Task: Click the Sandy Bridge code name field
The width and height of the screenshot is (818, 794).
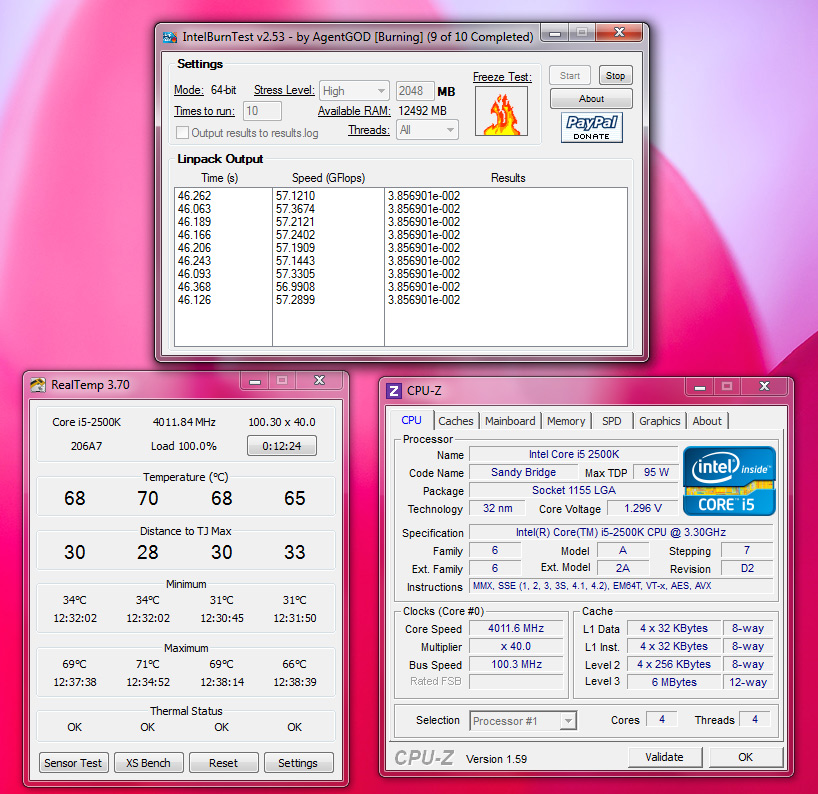Action: pyautogui.click(x=523, y=472)
